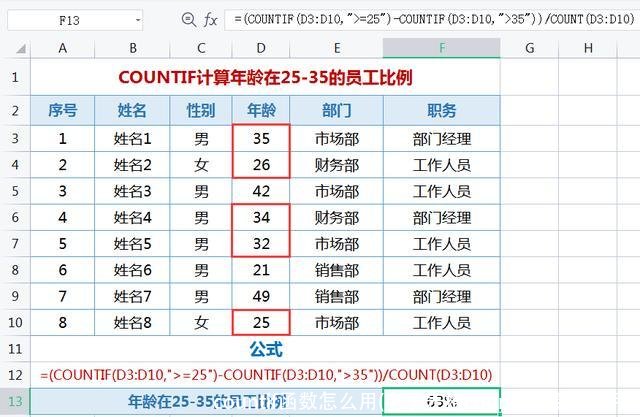This screenshot has height=417, width=640.
Task: Click 女 gender cell in 姓名8 row
Action: (201, 322)
